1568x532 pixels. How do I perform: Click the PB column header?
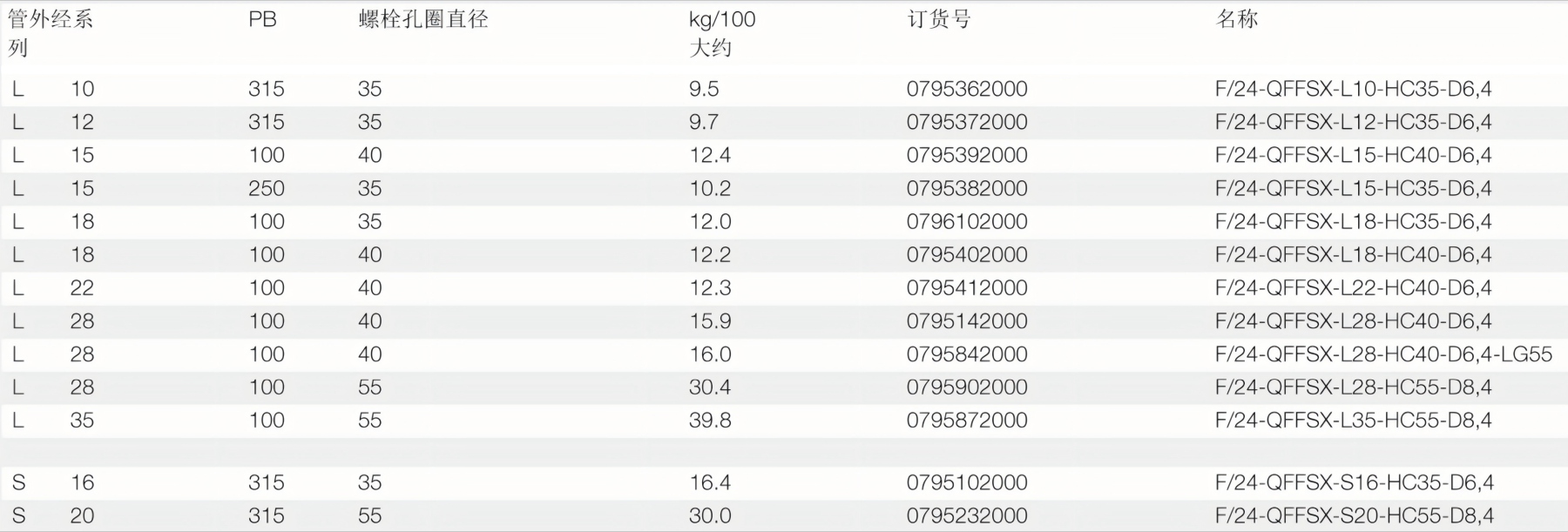coord(262,20)
